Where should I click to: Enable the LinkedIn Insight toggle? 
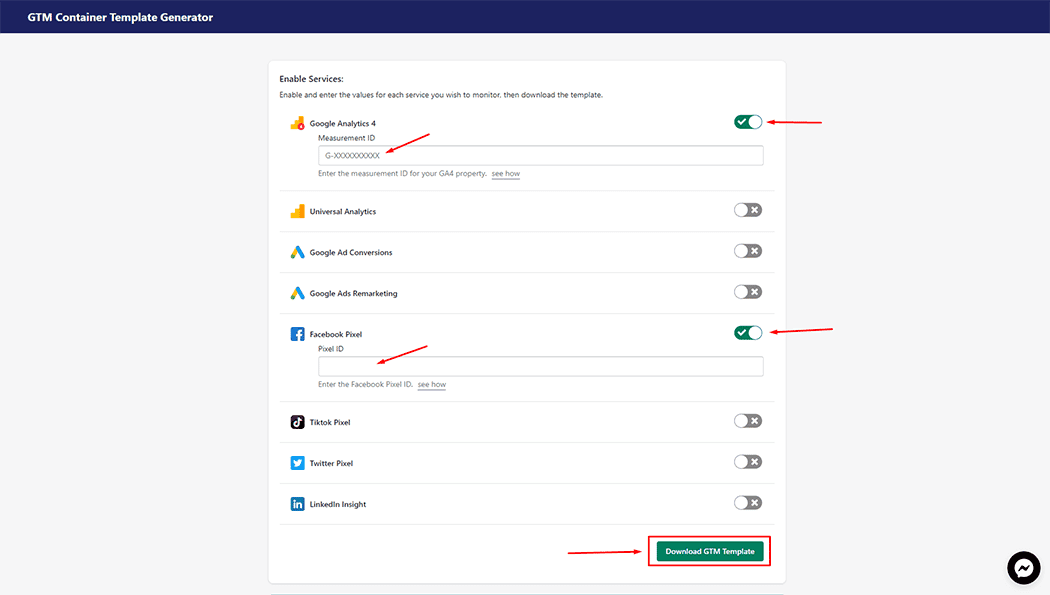[747, 502]
